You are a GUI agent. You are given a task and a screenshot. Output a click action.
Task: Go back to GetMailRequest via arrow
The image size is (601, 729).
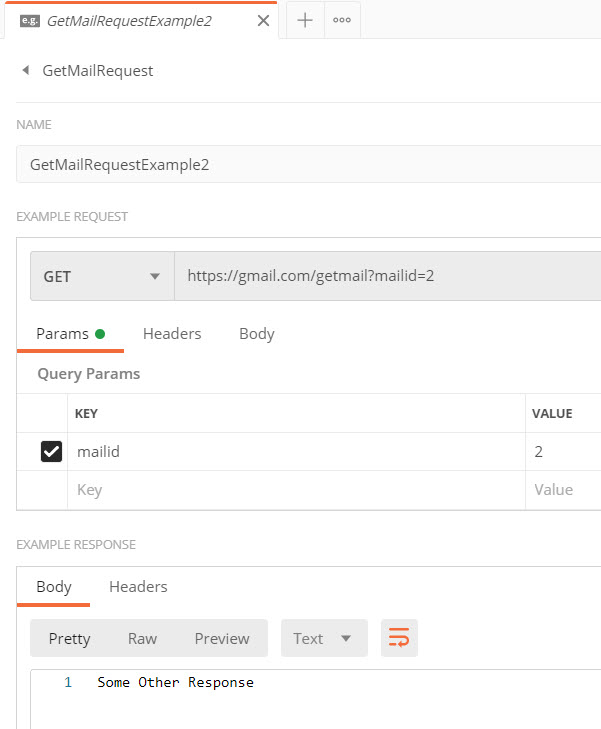pyautogui.click(x=25, y=71)
